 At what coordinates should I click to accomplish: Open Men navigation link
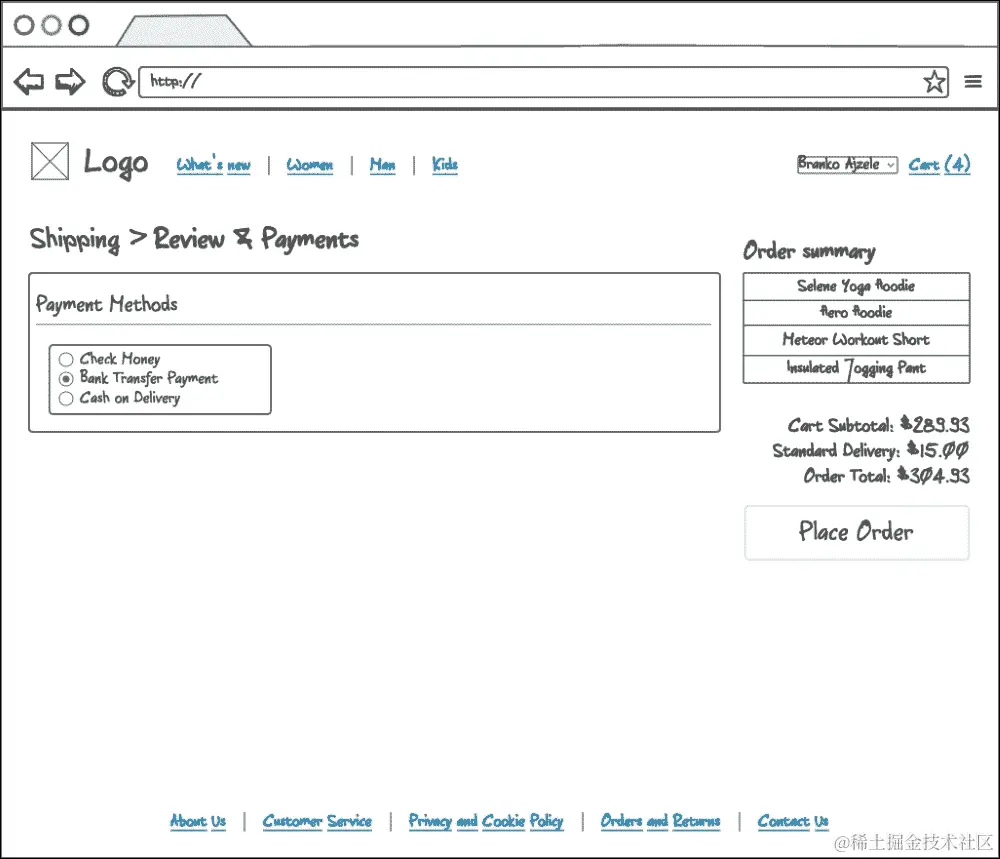pyautogui.click(x=382, y=165)
